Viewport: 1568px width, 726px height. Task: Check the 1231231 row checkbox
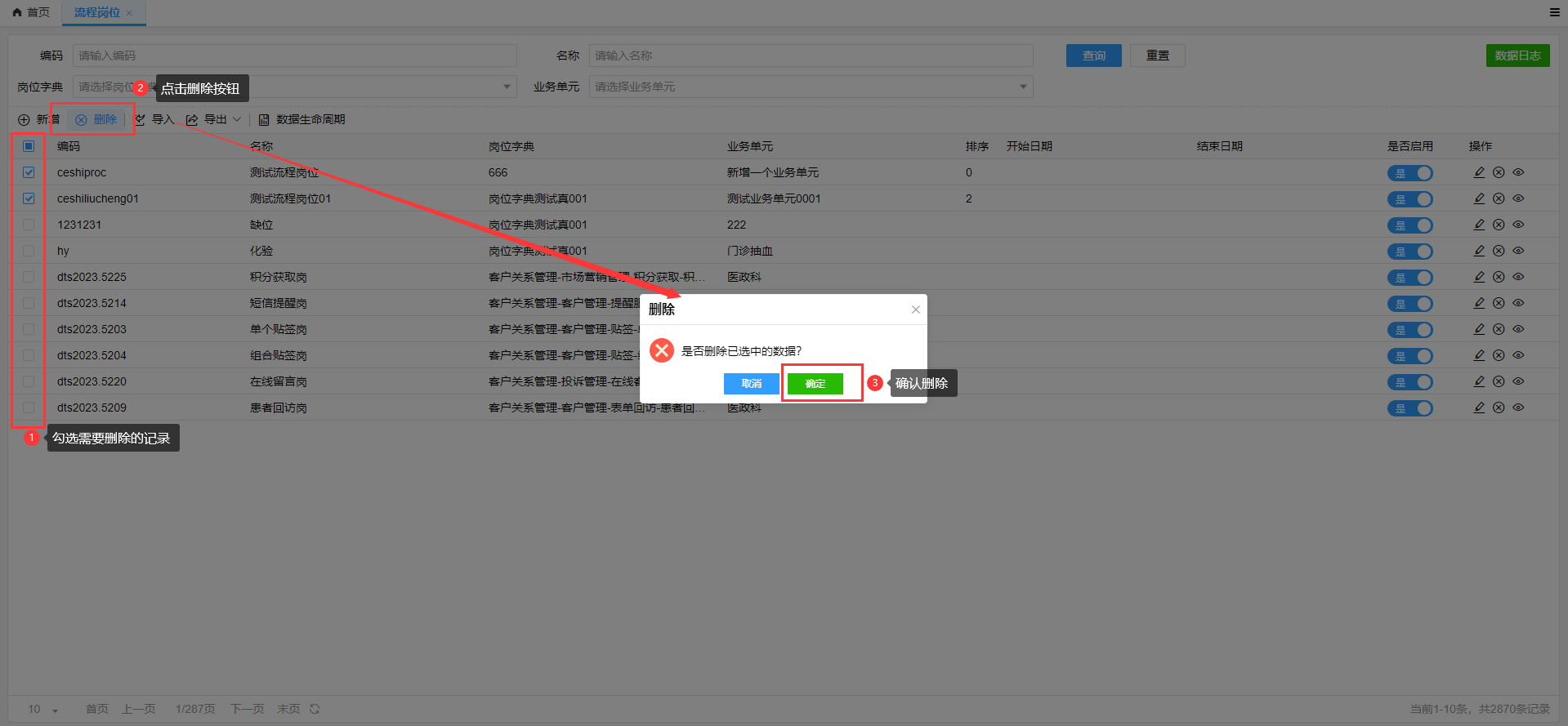(x=29, y=225)
